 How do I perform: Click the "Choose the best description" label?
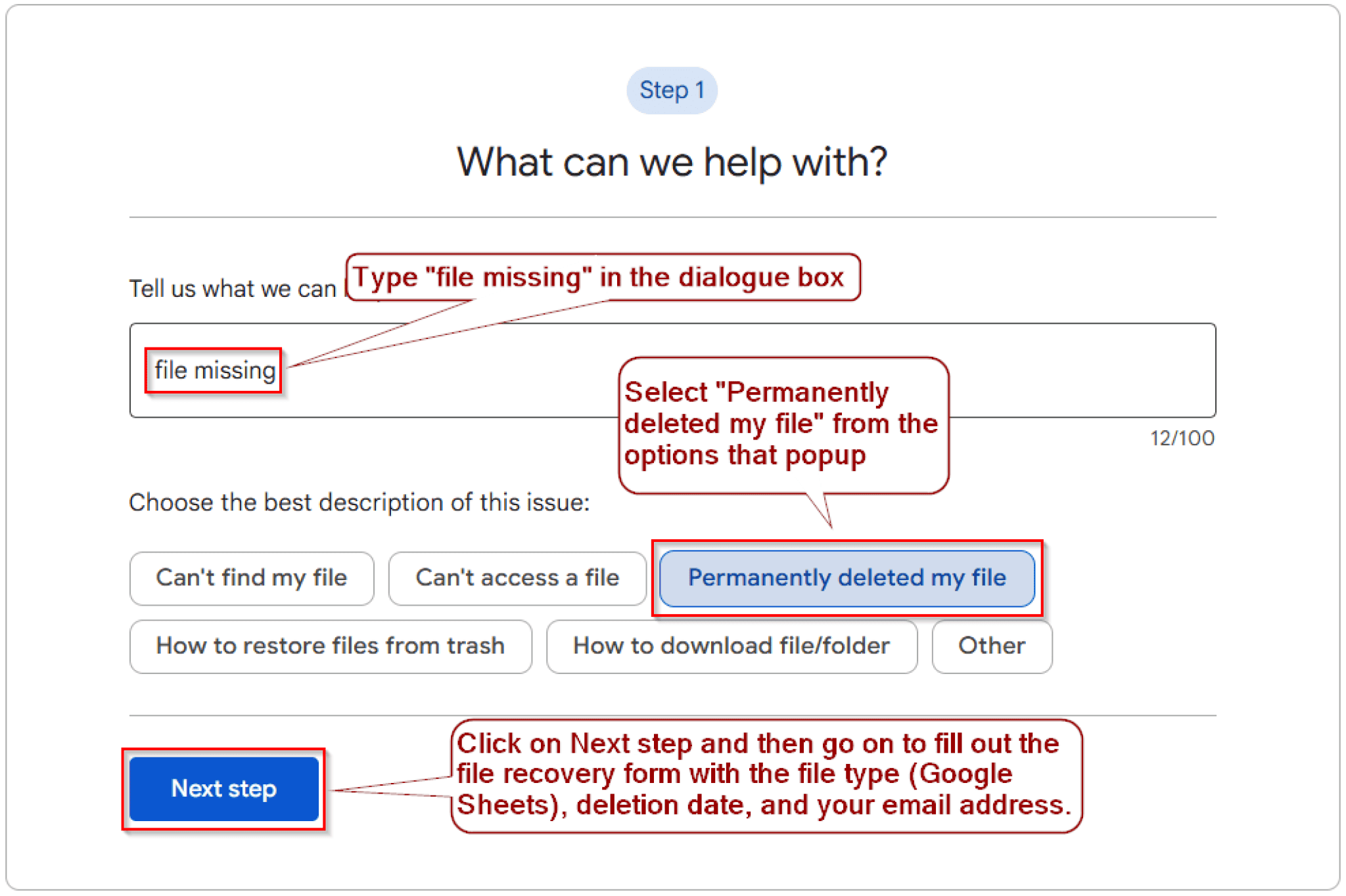359,503
